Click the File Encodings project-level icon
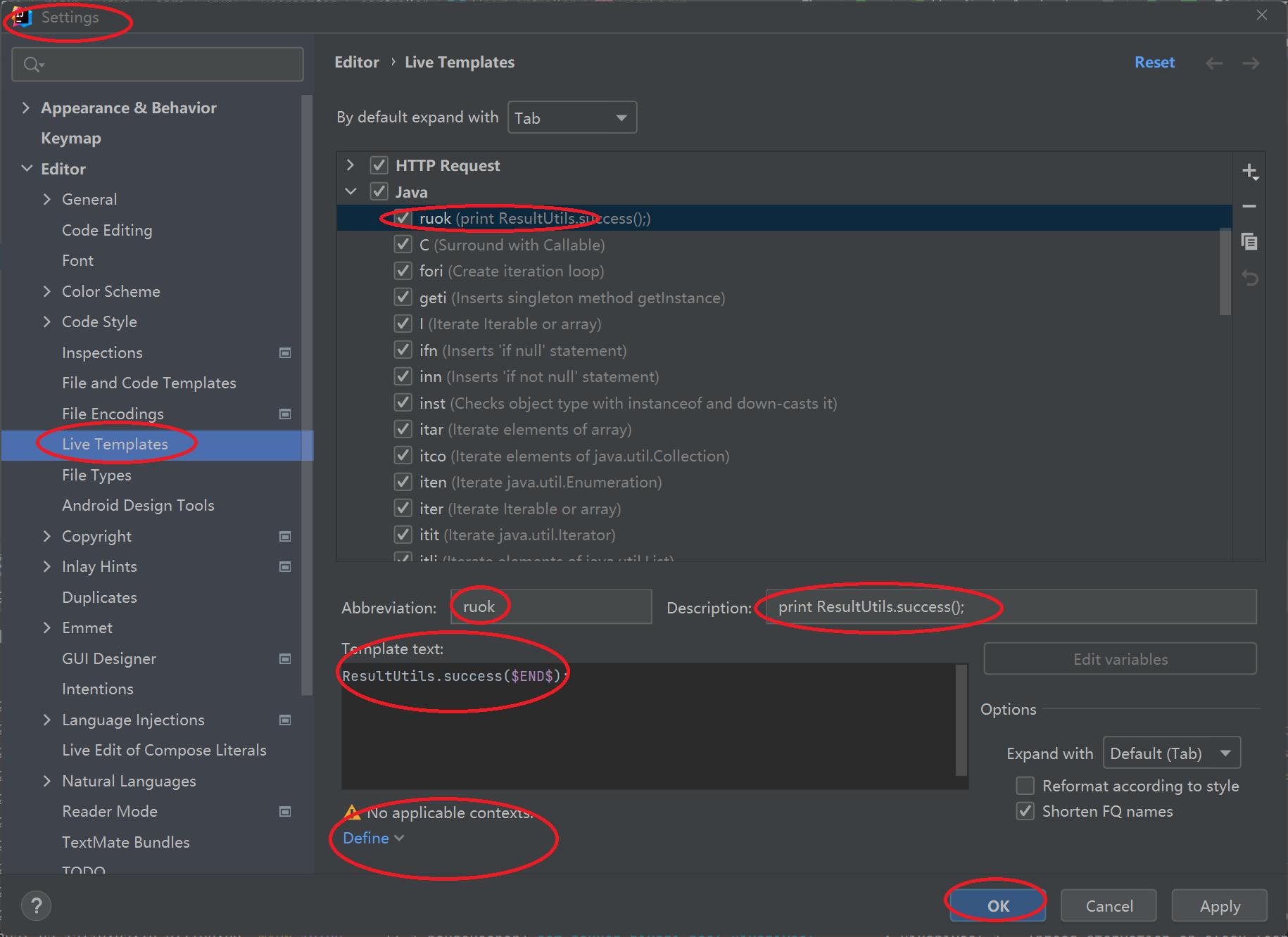 (285, 414)
